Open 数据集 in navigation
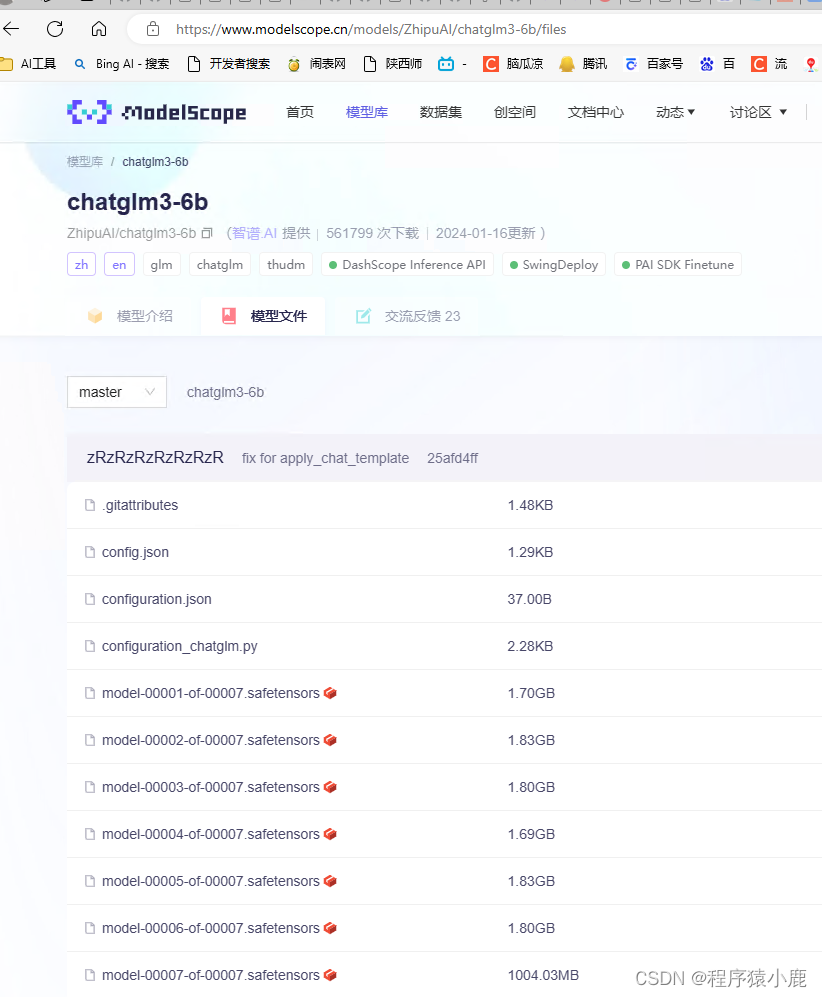Screen dimensions: 822x997 click(441, 113)
